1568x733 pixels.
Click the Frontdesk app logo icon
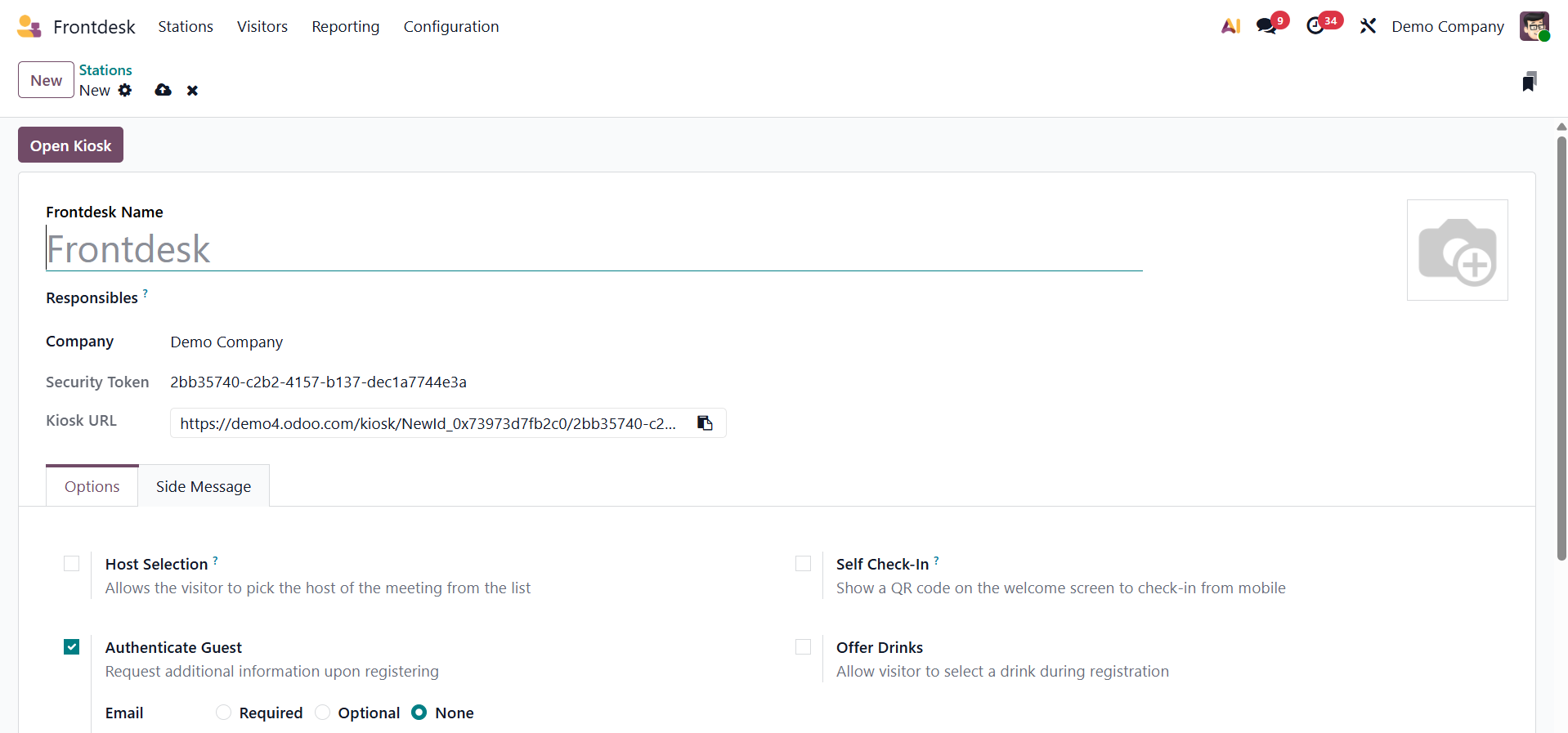click(29, 26)
